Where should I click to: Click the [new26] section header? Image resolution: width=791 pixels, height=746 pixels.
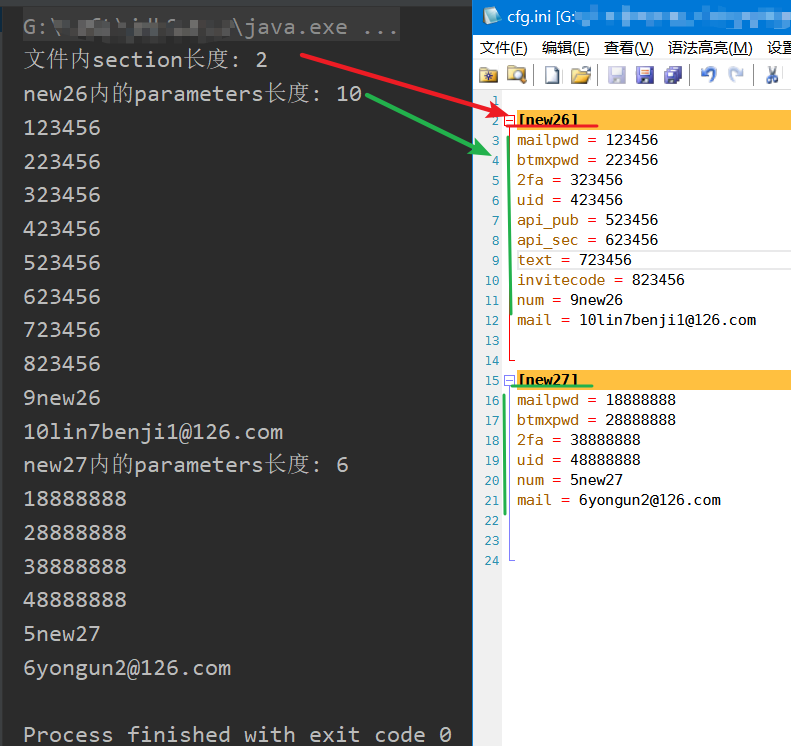[x=548, y=120]
